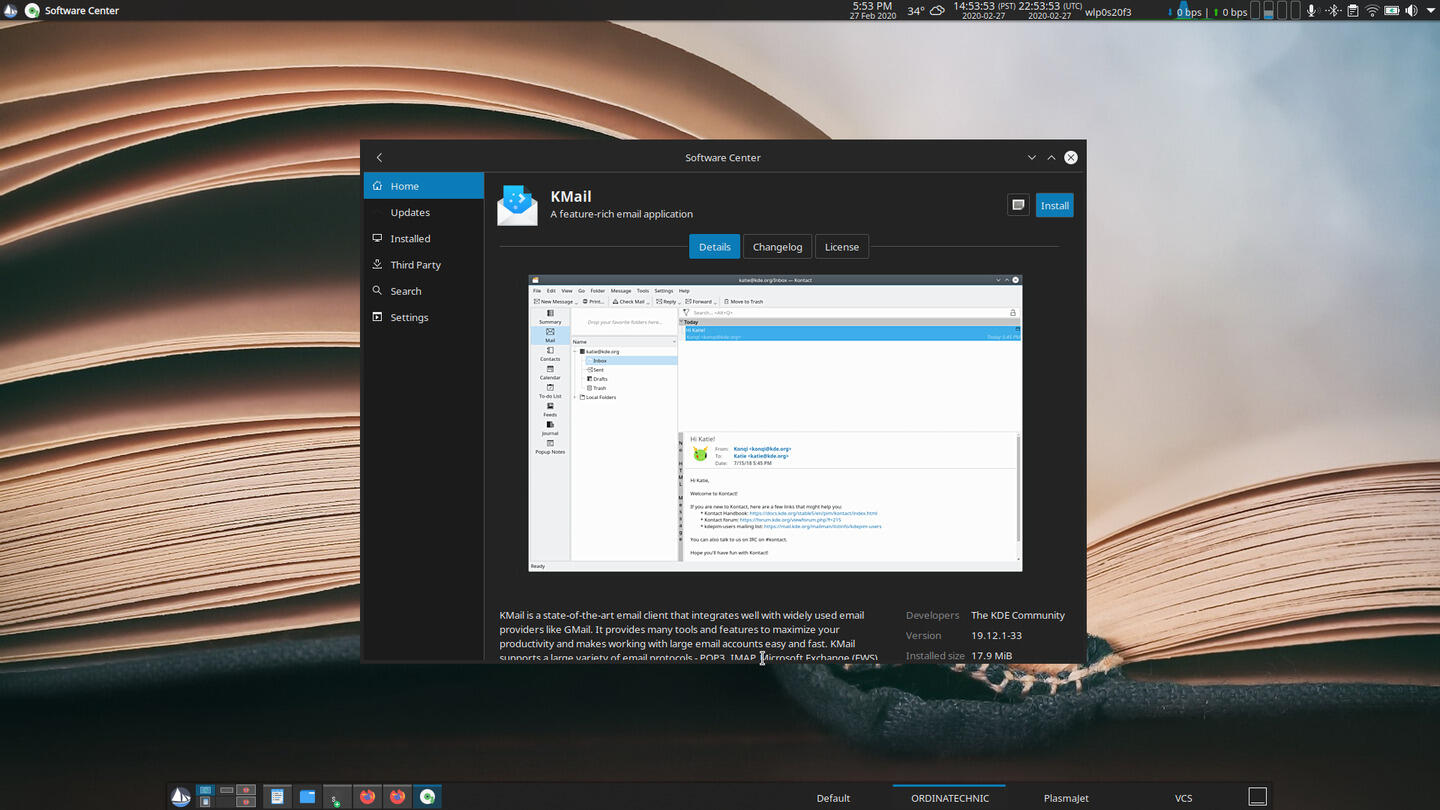Switch to the Default activity
Image resolution: width=1440 pixels, height=810 pixels.
point(833,798)
